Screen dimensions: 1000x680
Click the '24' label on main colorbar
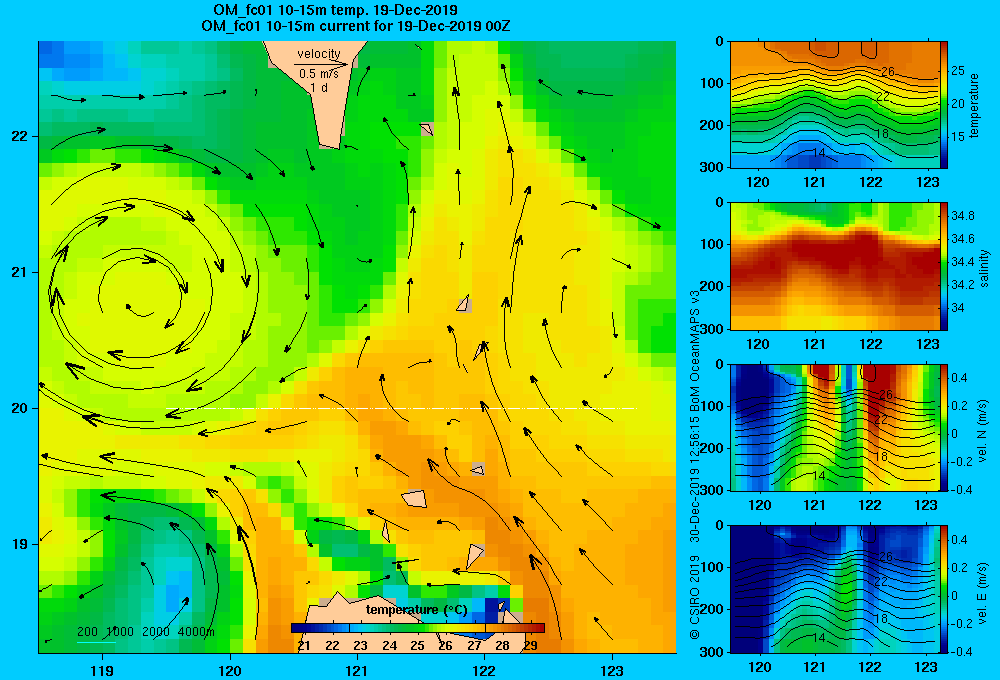pos(389,645)
